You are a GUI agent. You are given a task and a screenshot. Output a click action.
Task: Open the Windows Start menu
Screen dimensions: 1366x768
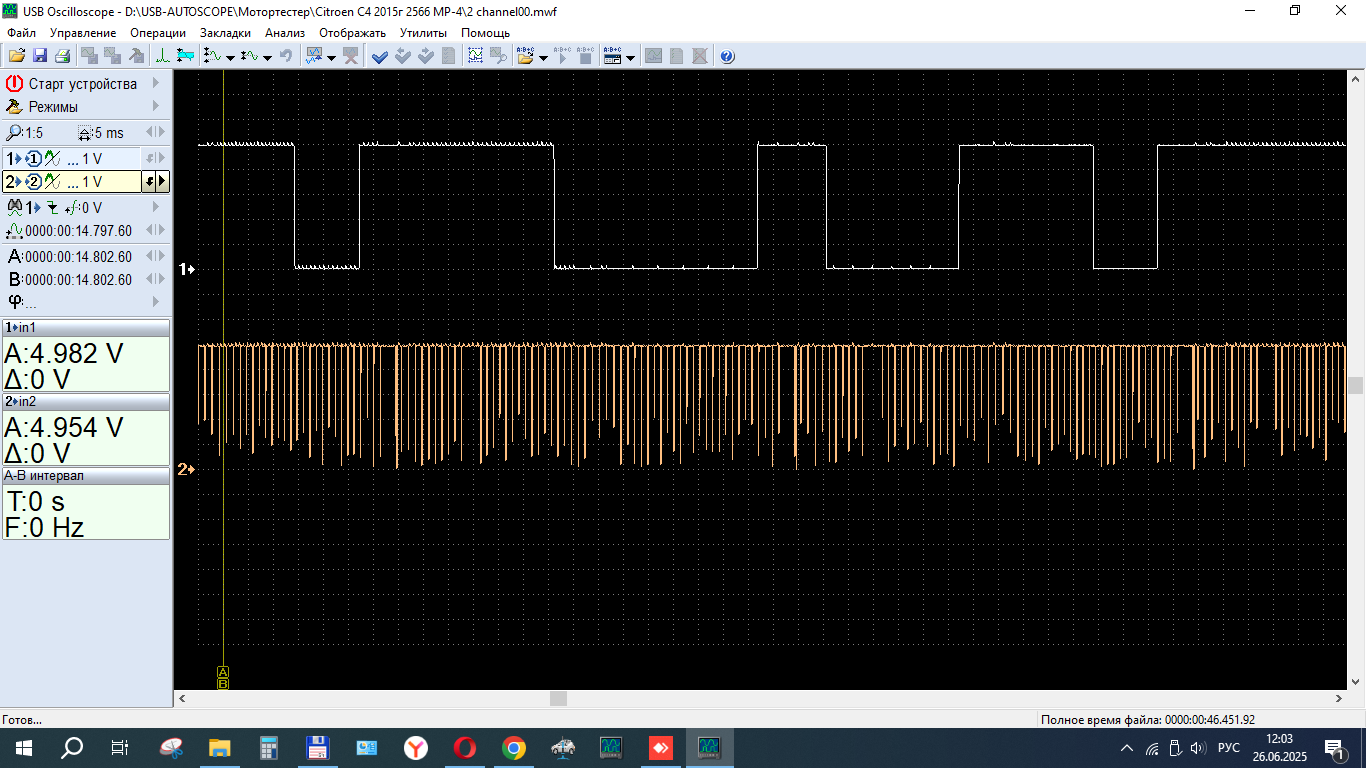click(x=24, y=747)
